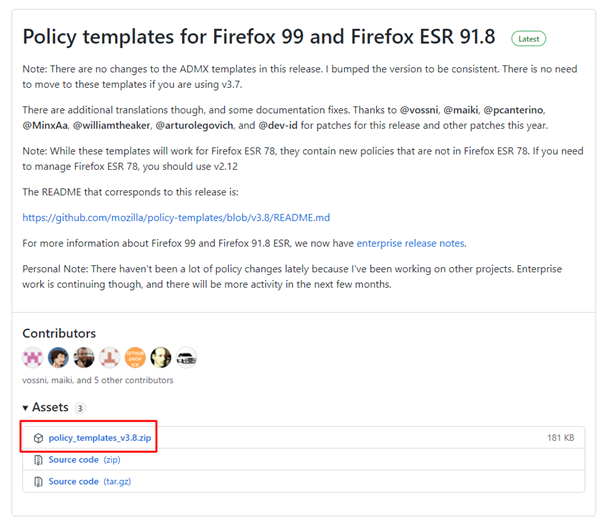Open the bearded man contributor avatar
The image size is (600, 519).
(x=84, y=357)
